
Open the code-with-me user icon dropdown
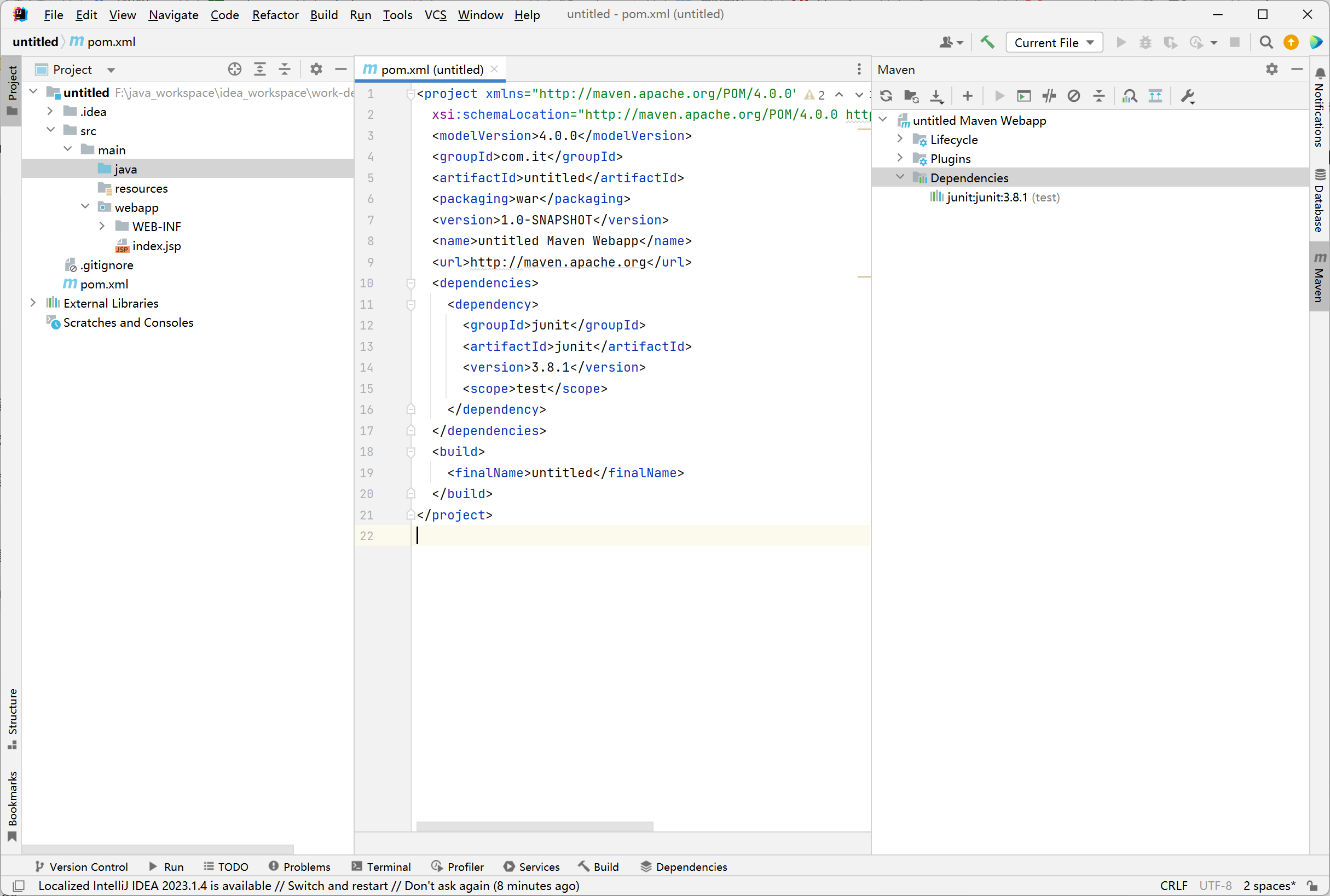click(x=951, y=42)
